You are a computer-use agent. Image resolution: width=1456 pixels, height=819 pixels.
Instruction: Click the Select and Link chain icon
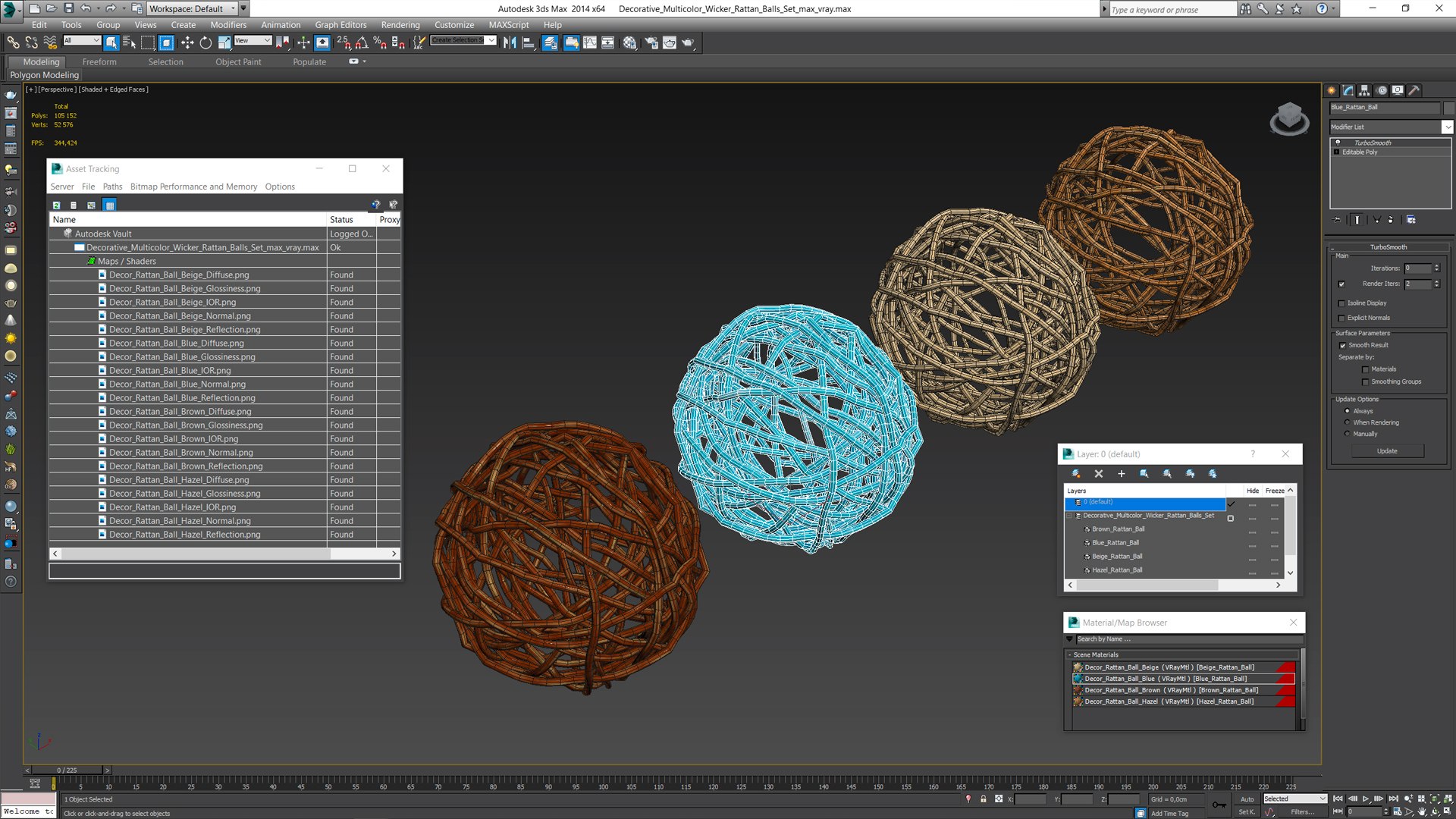pyautogui.click(x=13, y=42)
